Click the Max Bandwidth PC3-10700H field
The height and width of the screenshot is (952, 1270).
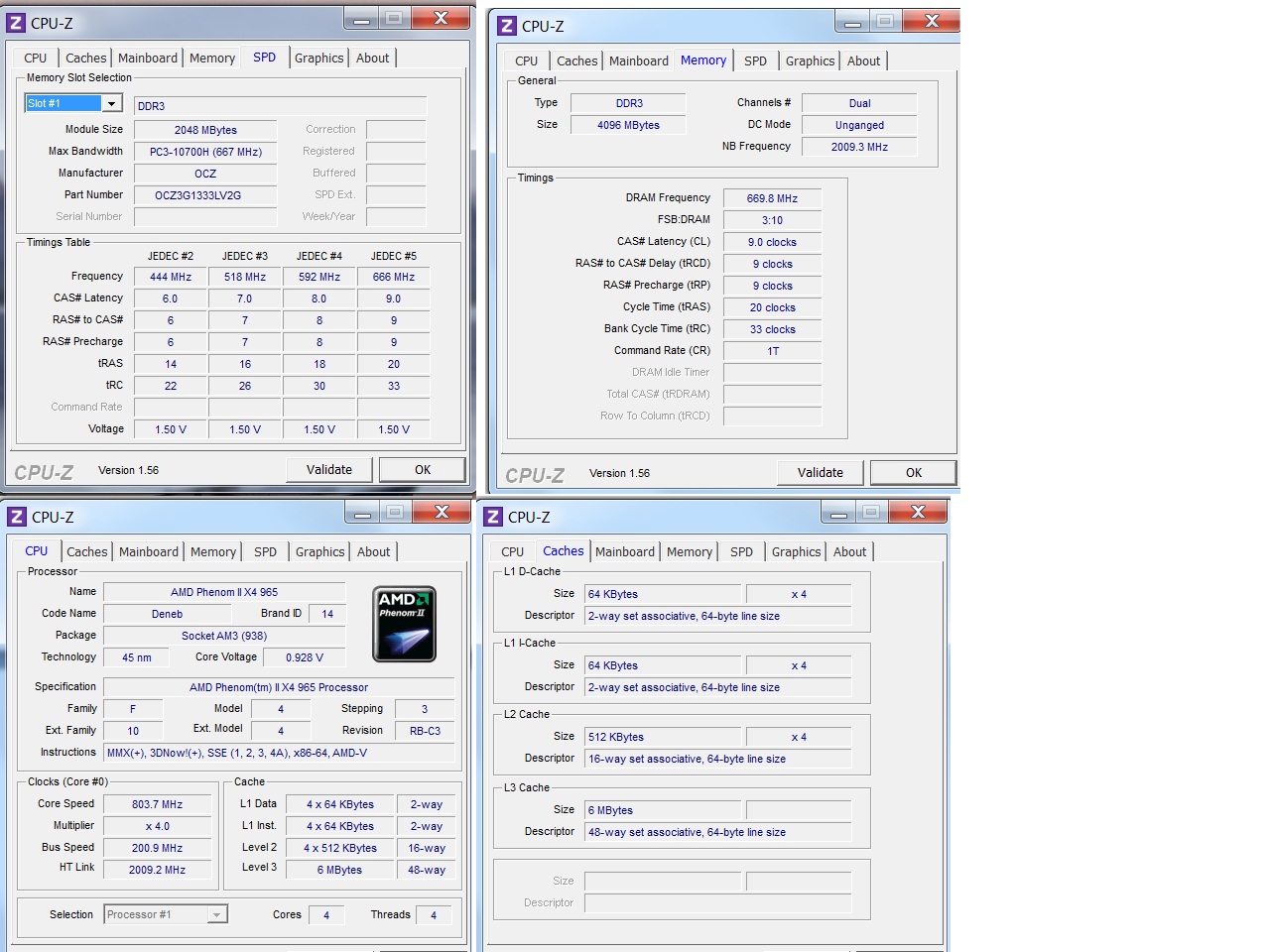coord(206,152)
